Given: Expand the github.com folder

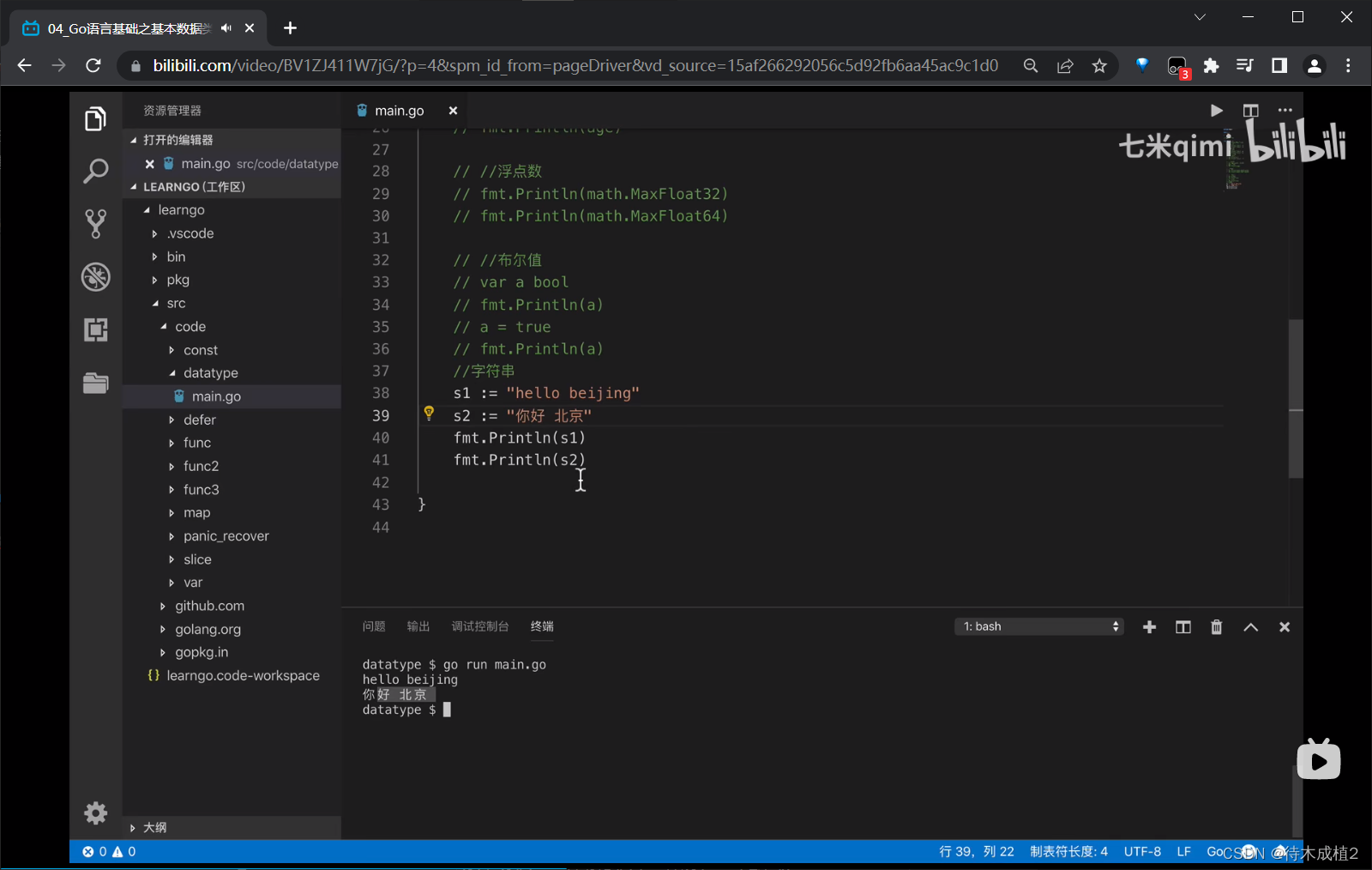Looking at the screenshot, I should point(163,606).
